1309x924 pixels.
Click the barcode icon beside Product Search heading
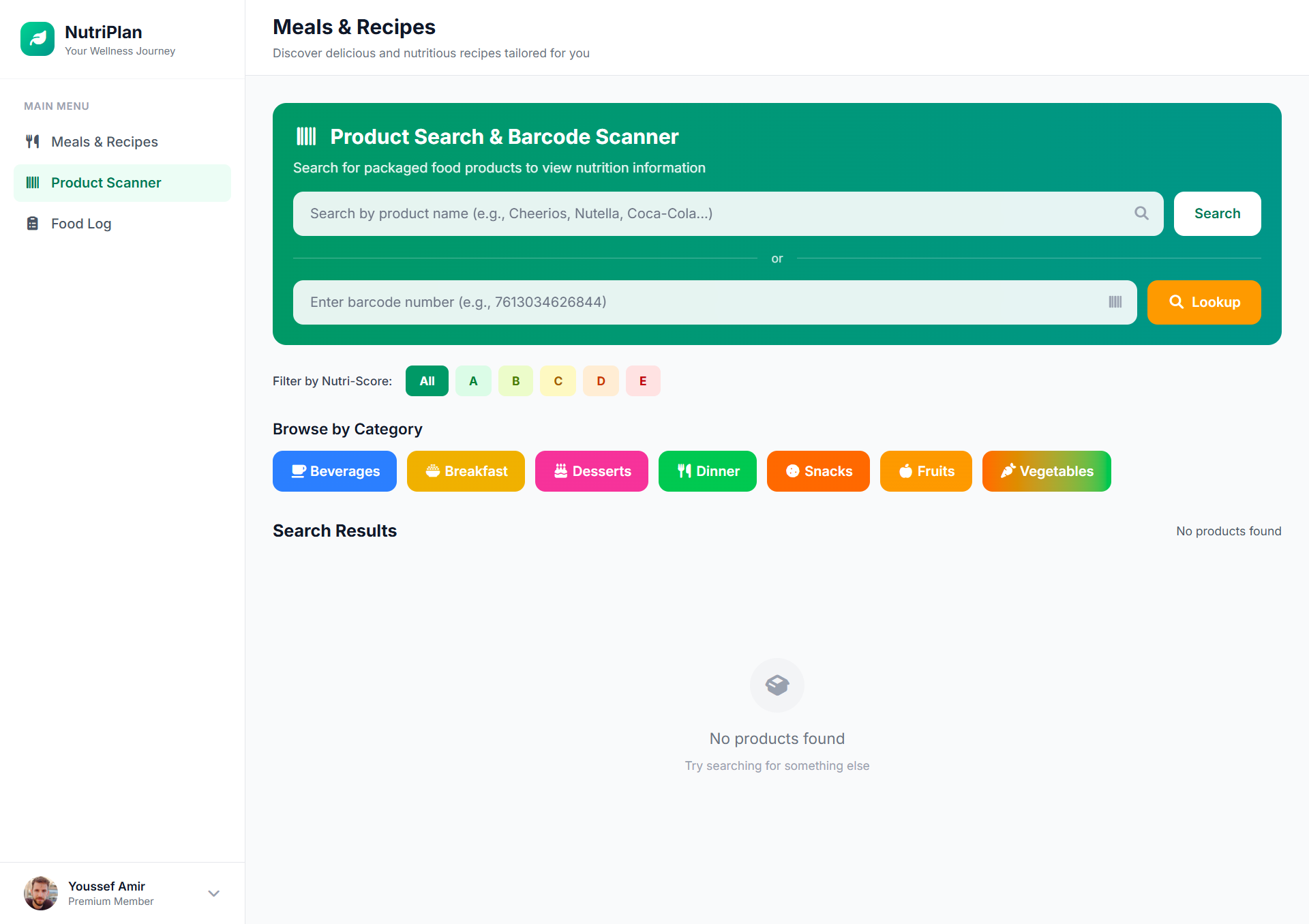coord(307,136)
